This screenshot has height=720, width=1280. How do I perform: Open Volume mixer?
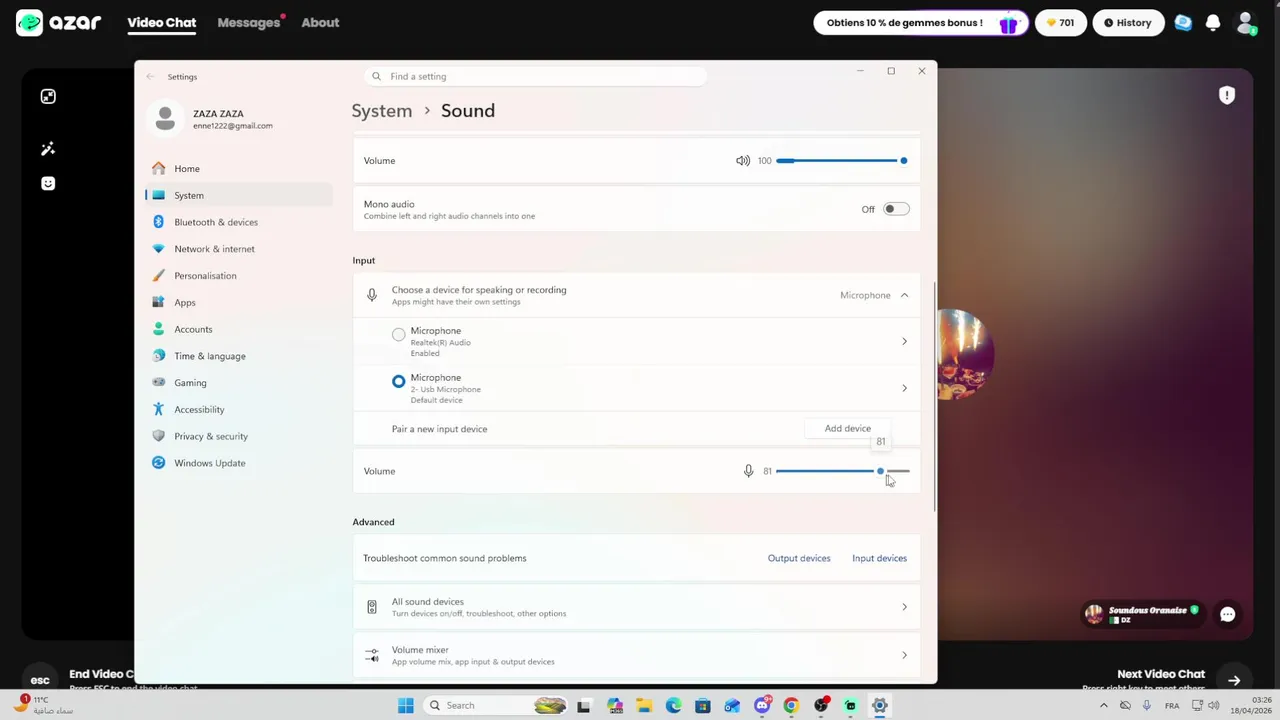click(x=636, y=655)
